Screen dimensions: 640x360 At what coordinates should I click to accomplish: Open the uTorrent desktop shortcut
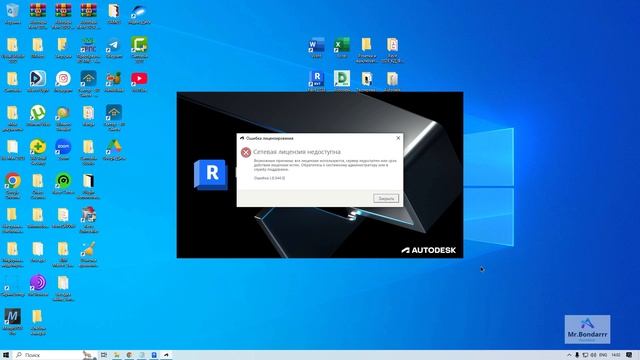38,116
